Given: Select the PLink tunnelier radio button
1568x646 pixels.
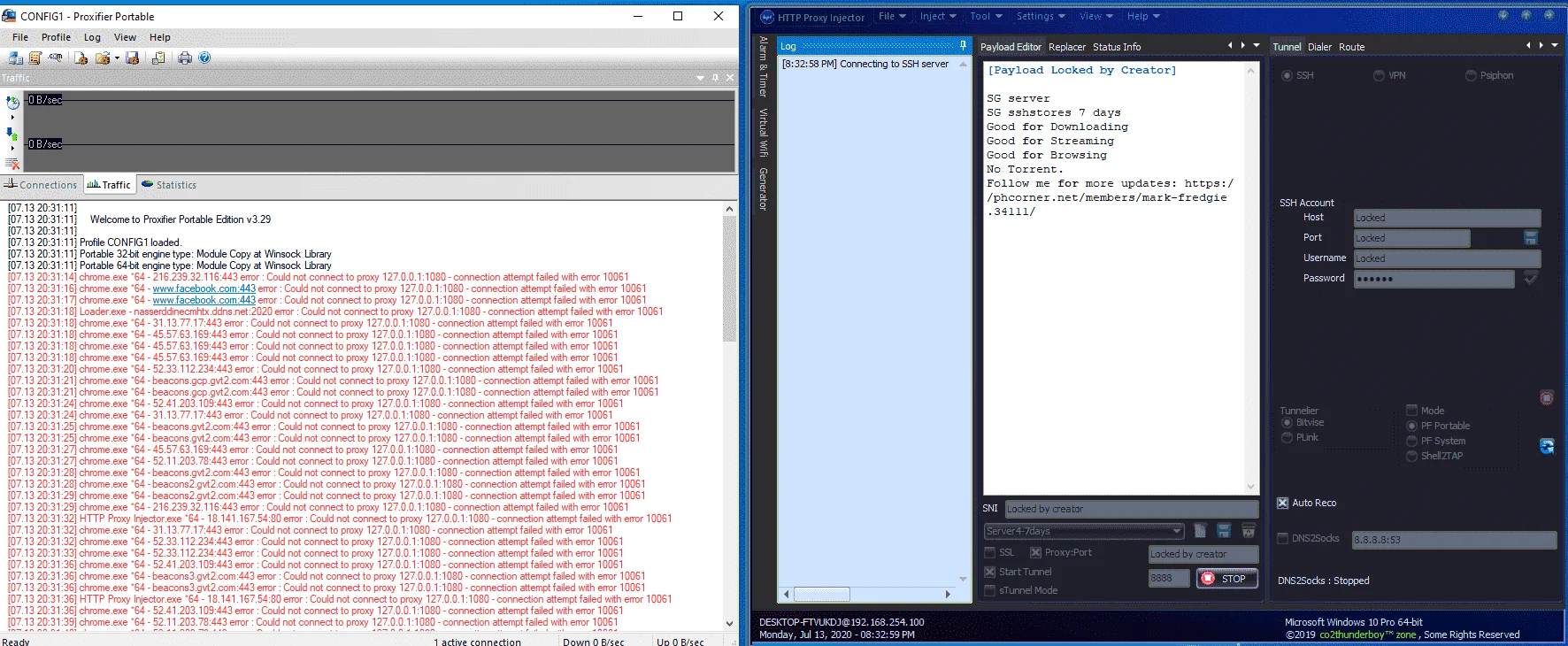Looking at the screenshot, I should pyautogui.click(x=1287, y=437).
